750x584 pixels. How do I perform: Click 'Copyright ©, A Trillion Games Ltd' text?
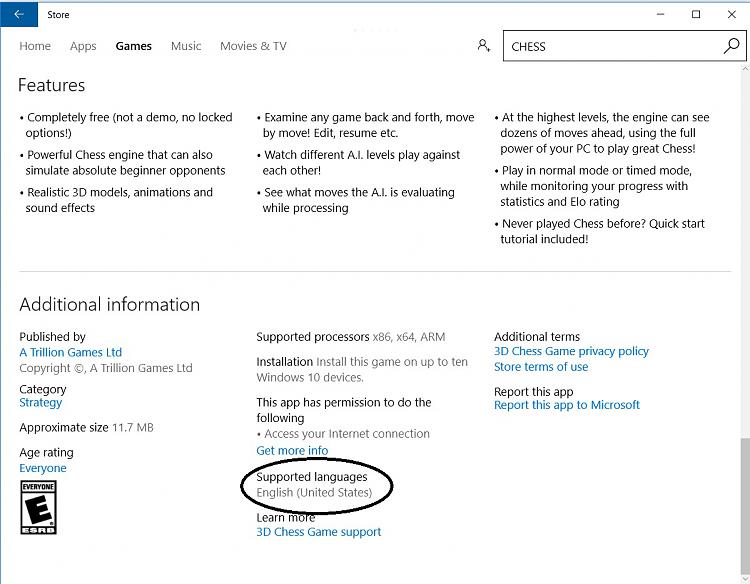(x=106, y=368)
